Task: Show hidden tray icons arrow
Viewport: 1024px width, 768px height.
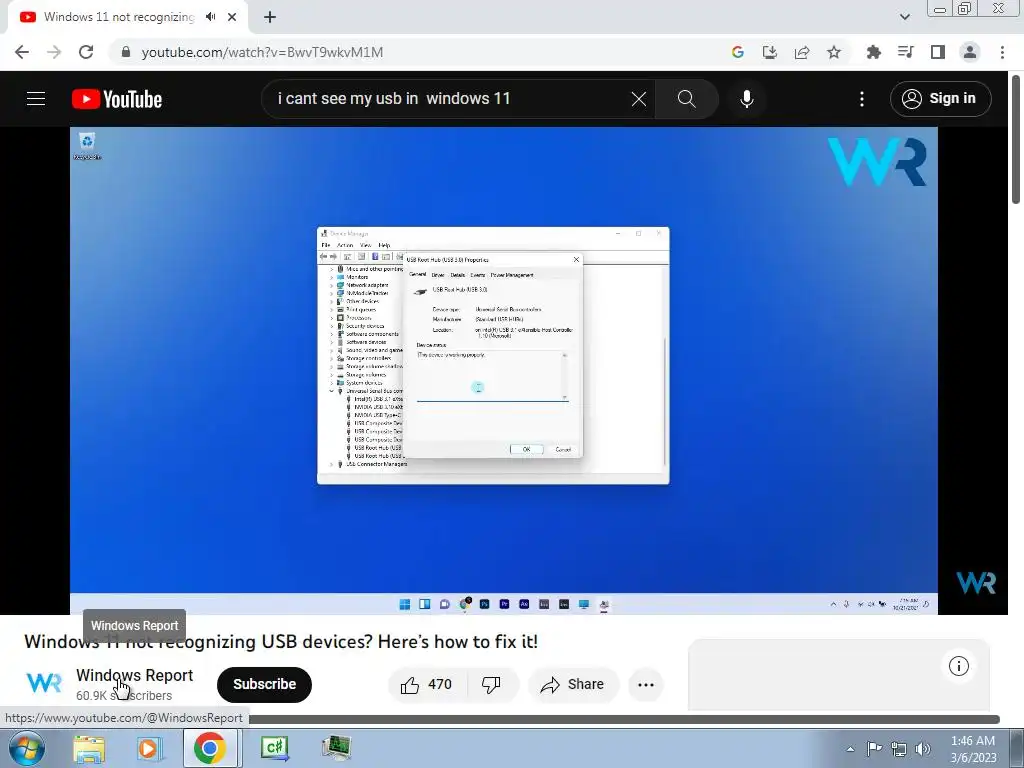Action: click(850, 749)
